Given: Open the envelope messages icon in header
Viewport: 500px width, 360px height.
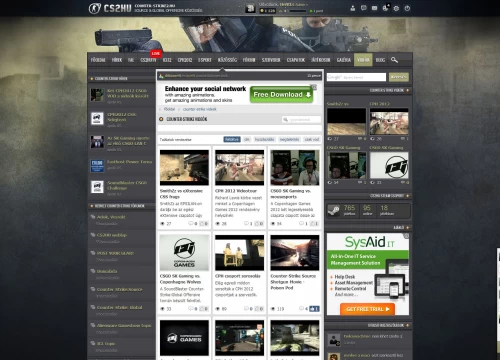Looking at the screenshot, I should [375, 8].
